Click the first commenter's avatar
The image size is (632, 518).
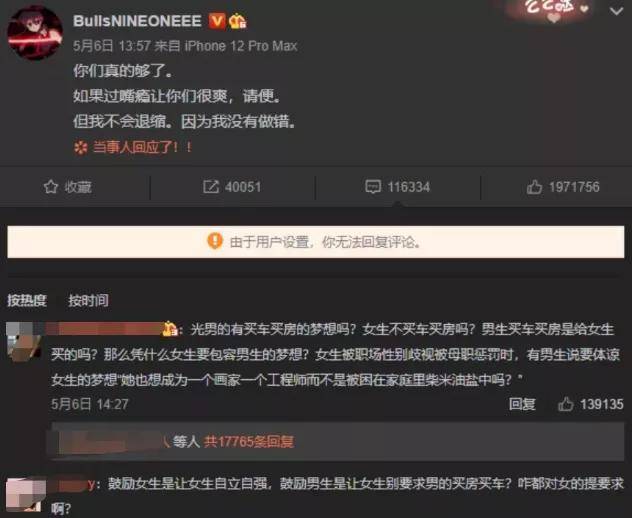point(24,341)
